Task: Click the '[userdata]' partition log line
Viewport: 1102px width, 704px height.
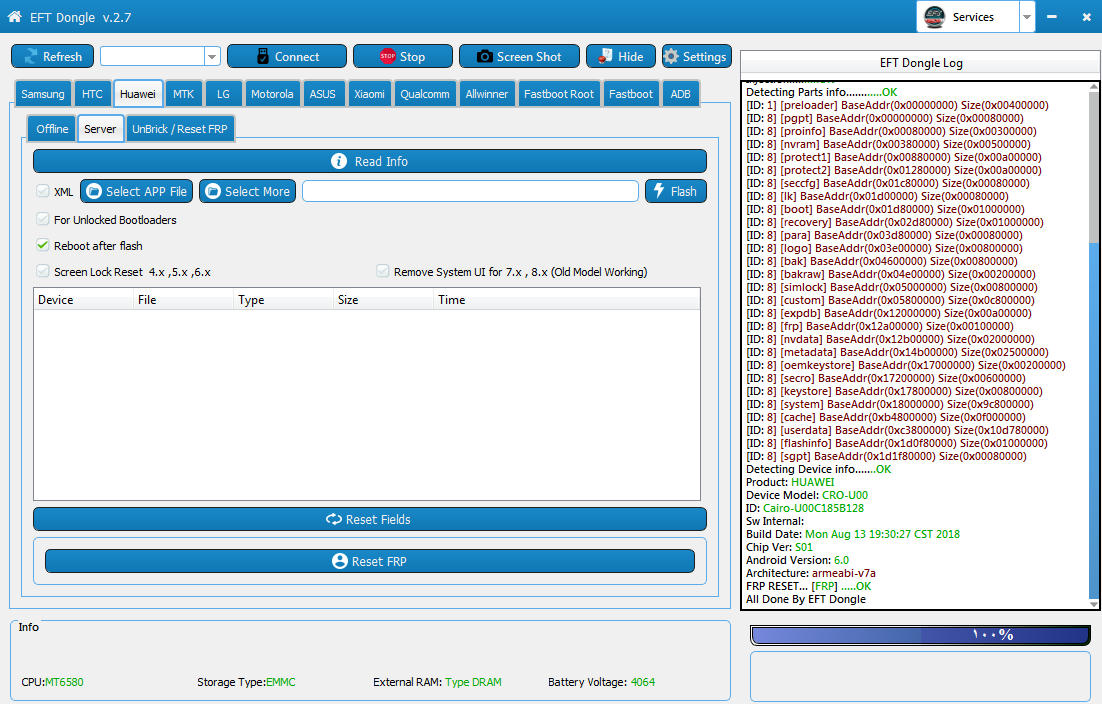Action: point(897,430)
